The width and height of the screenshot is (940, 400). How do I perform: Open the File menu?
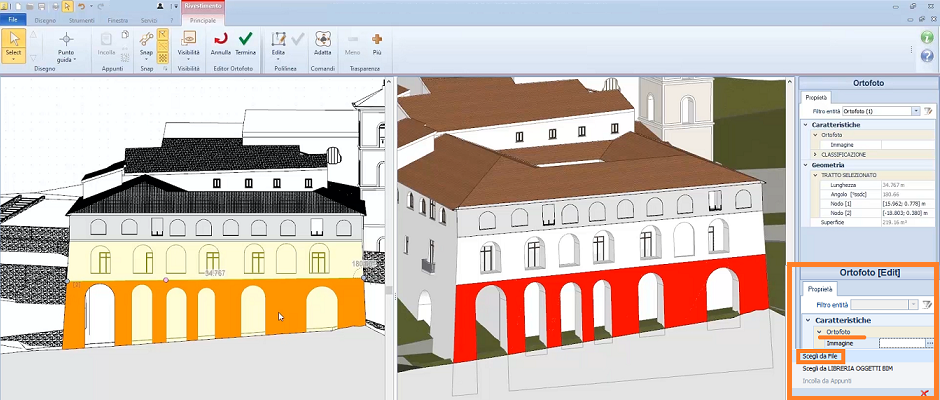(x=12, y=18)
